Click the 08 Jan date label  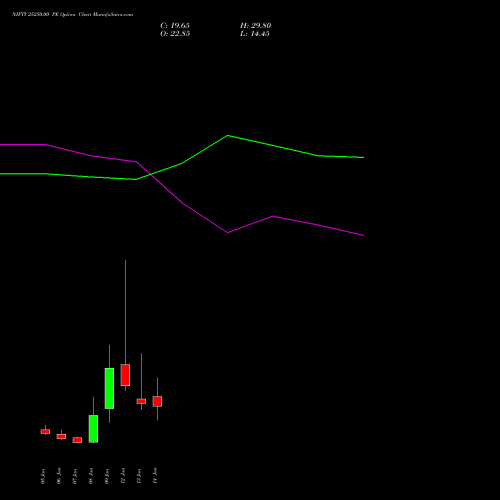coord(91,476)
